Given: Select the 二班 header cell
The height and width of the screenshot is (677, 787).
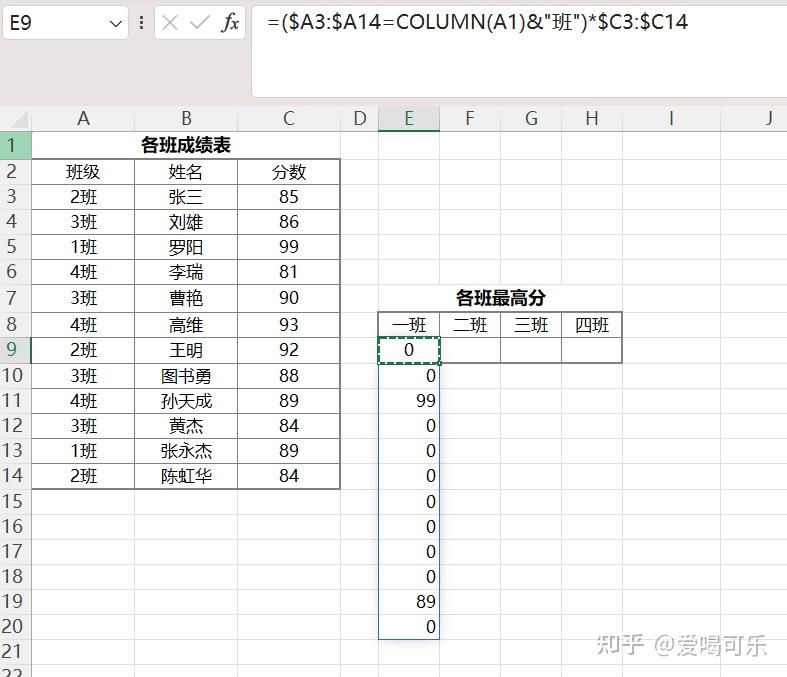Looking at the screenshot, I should [x=470, y=325].
